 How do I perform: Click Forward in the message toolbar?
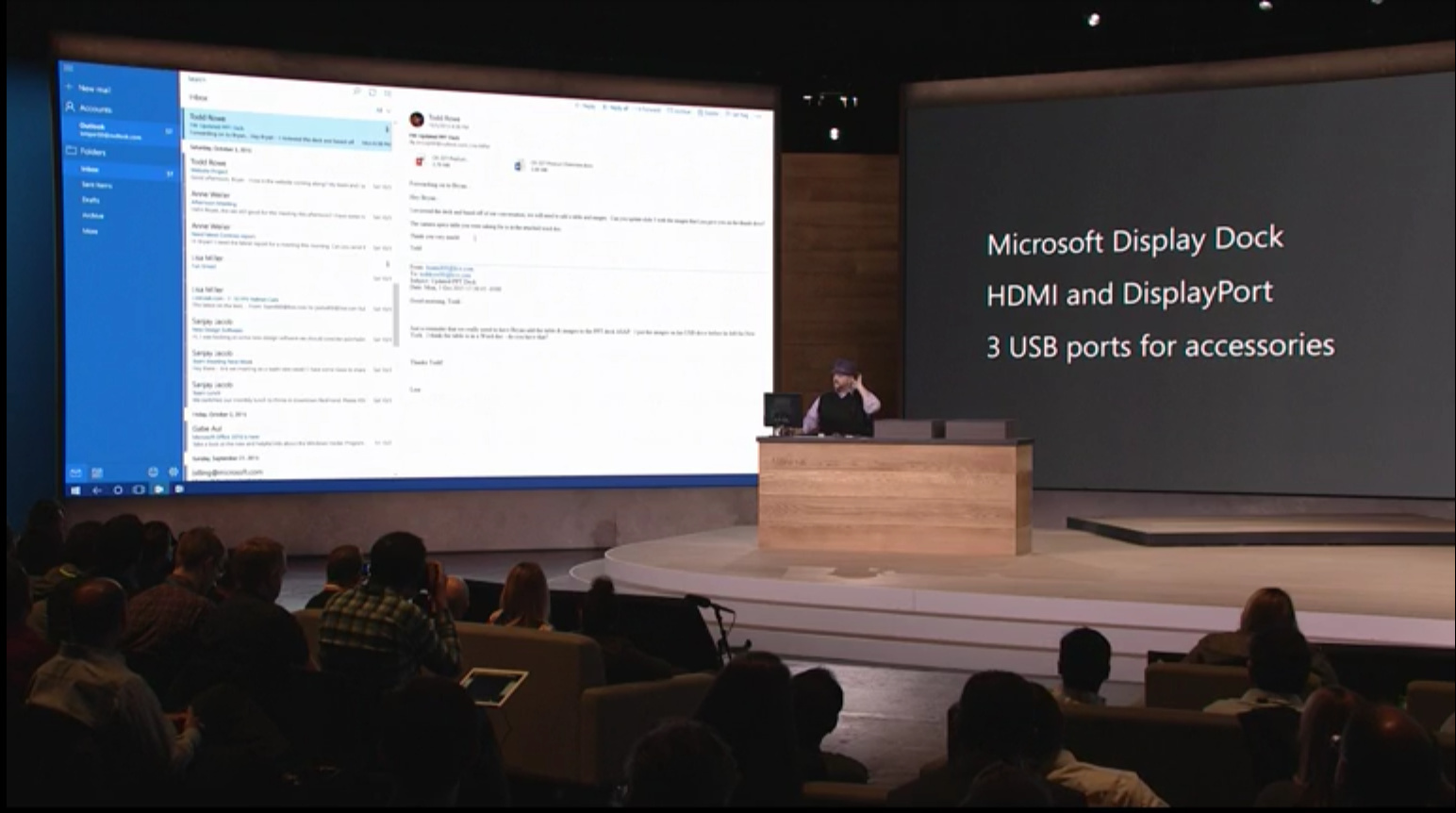648,109
